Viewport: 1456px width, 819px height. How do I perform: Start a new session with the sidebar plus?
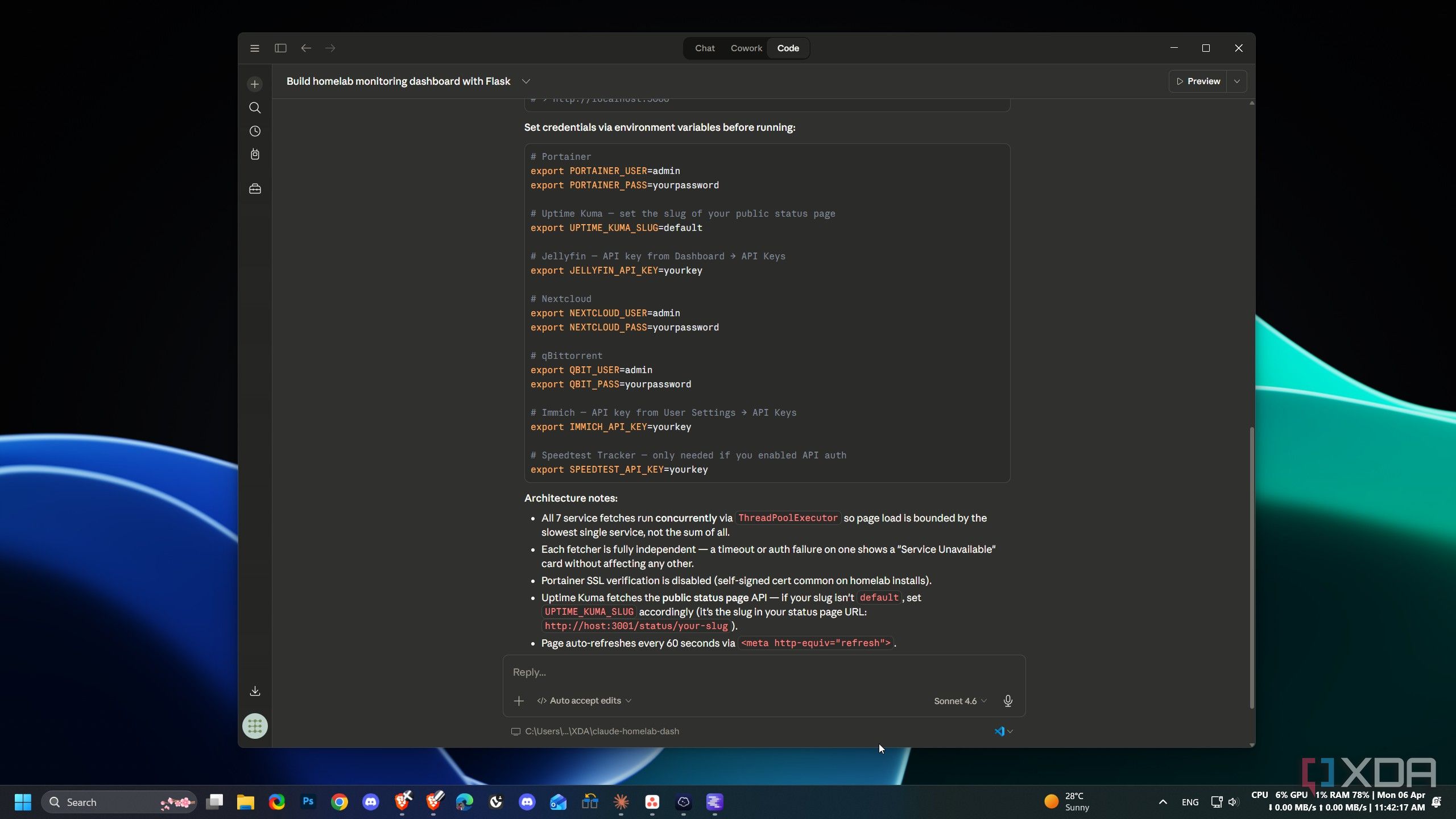tap(255, 84)
